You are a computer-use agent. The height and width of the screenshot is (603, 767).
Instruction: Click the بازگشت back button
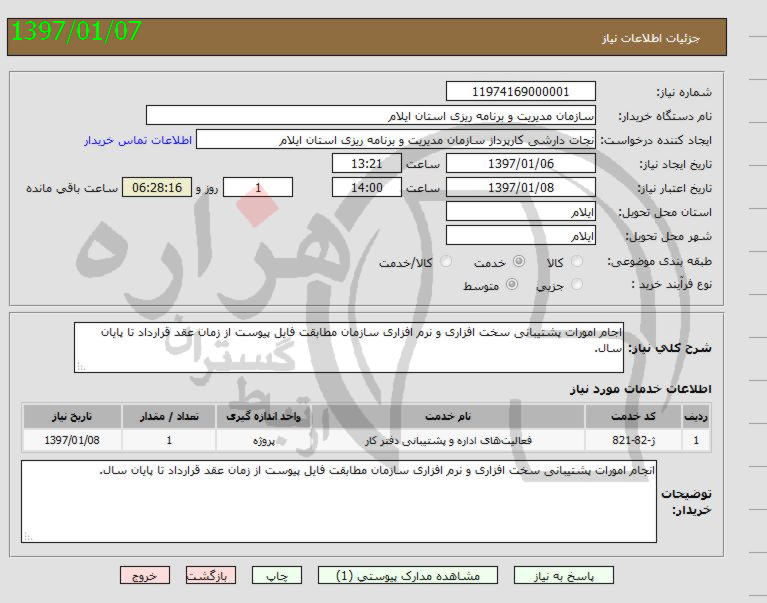(x=212, y=576)
